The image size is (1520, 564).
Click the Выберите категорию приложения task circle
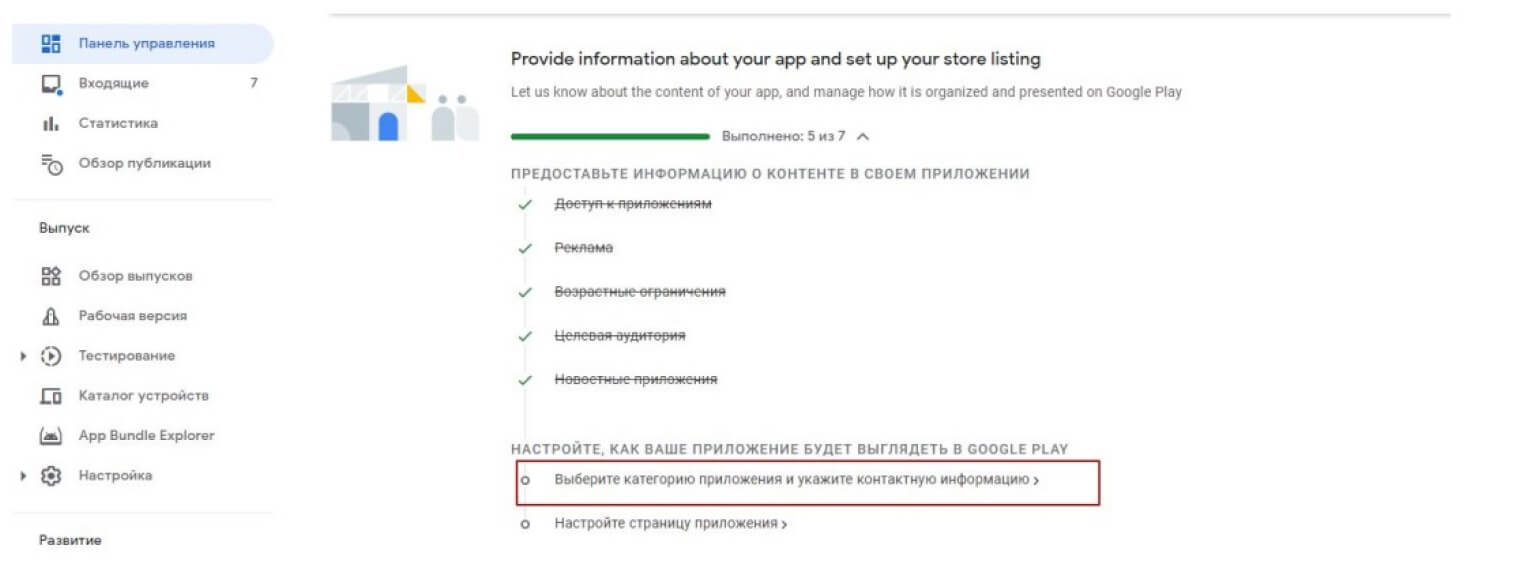(x=525, y=480)
